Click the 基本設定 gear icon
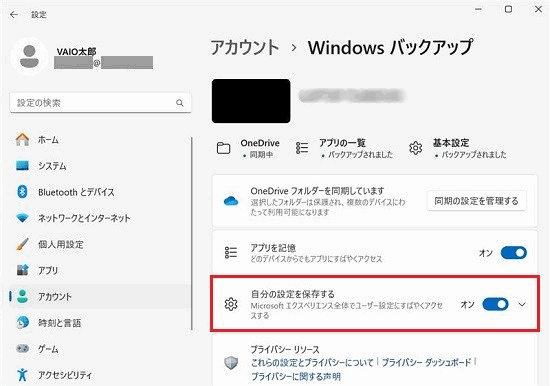 pos(416,148)
